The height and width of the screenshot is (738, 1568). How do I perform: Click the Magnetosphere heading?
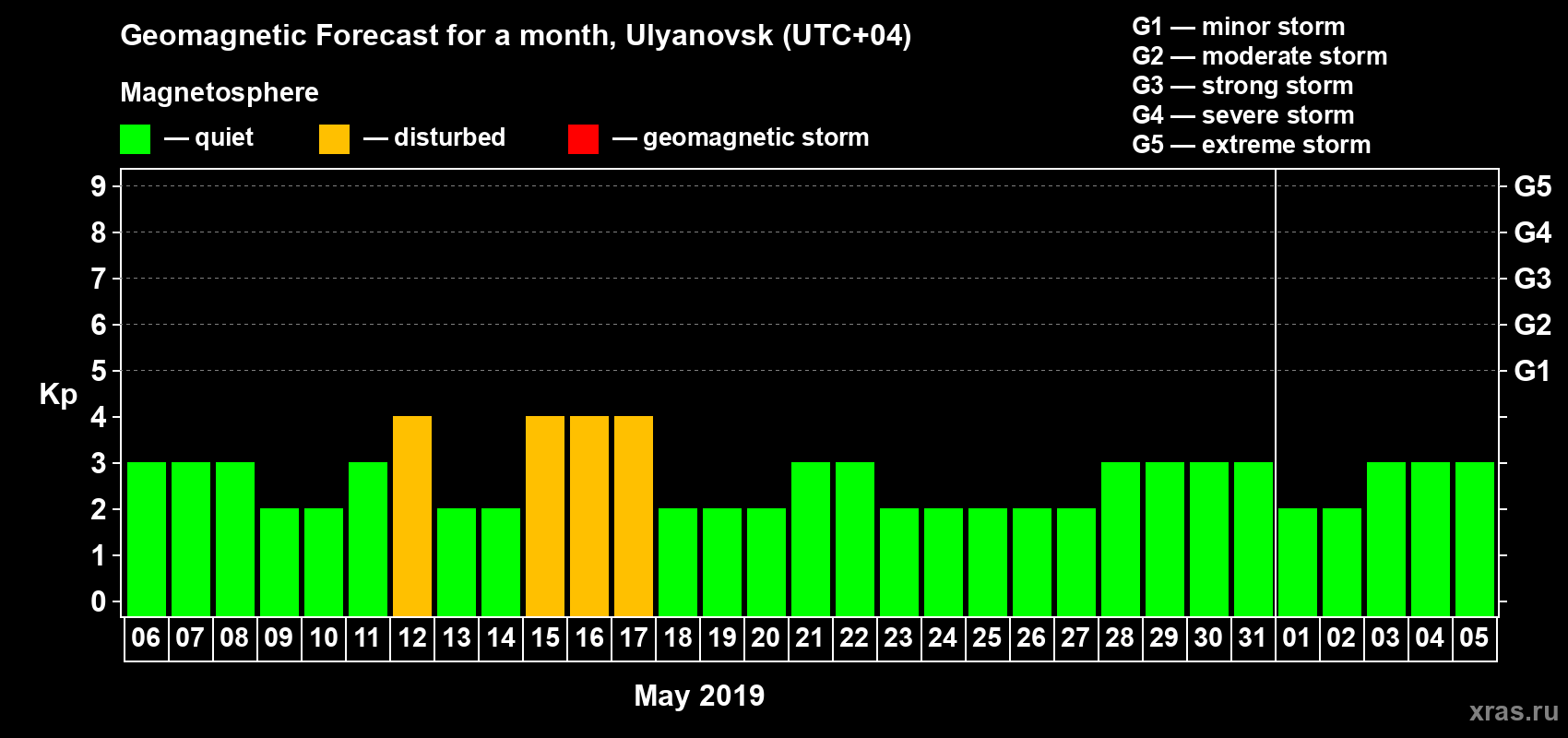[x=220, y=92]
